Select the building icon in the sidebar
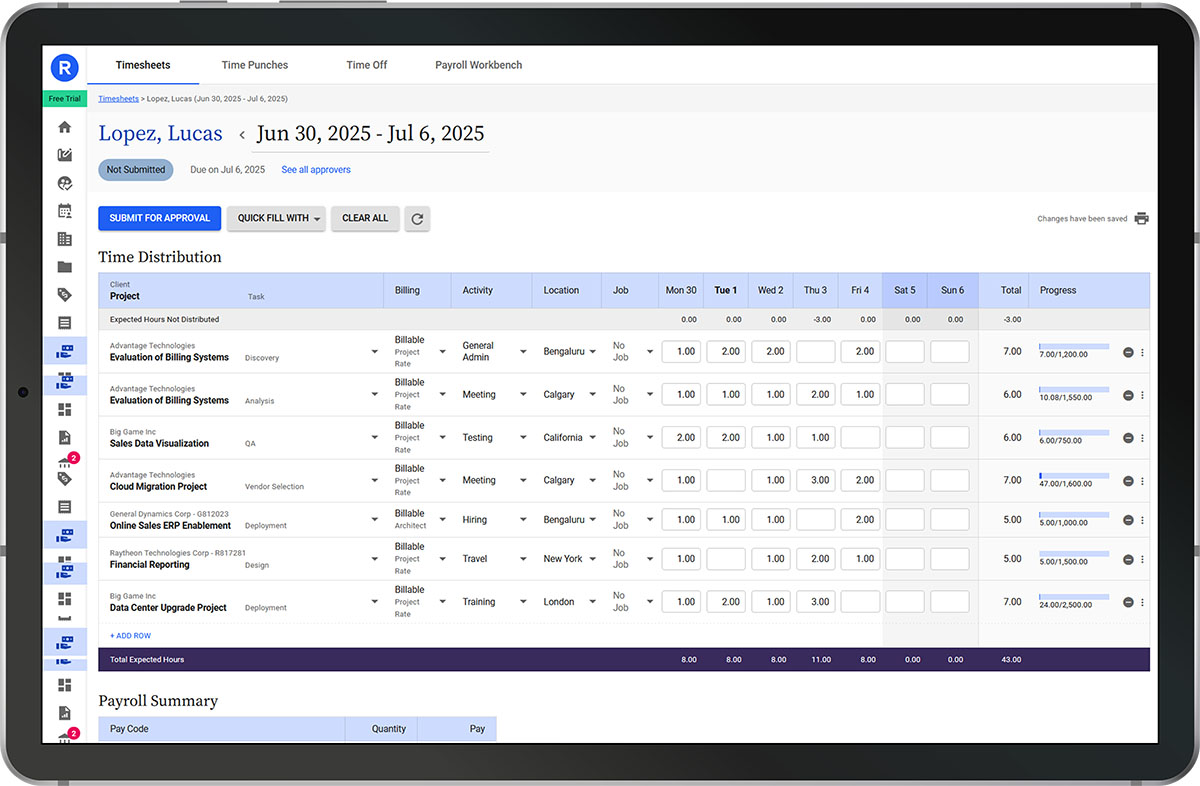1200x786 pixels. 64,239
